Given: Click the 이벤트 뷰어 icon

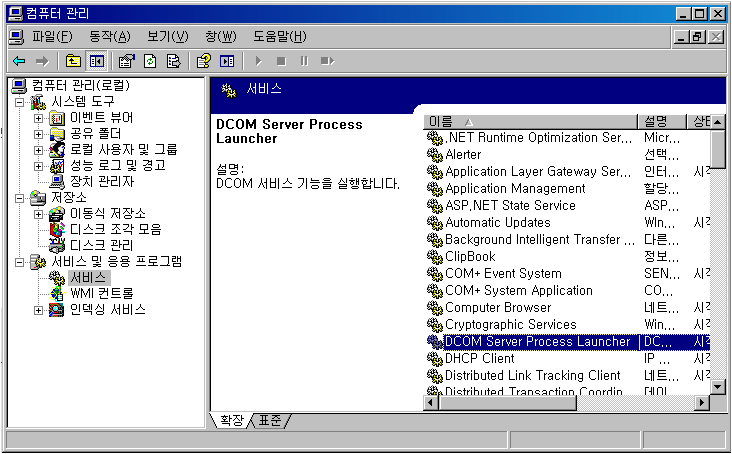Looking at the screenshot, I should (57, 119).
